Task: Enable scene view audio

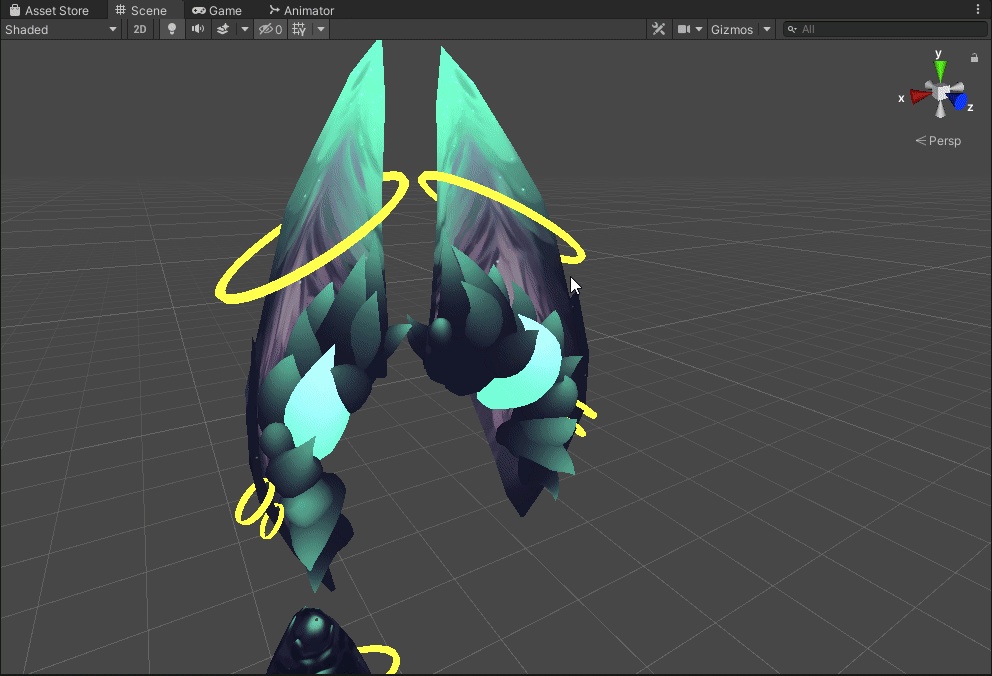Action: [x=197, y=29]
